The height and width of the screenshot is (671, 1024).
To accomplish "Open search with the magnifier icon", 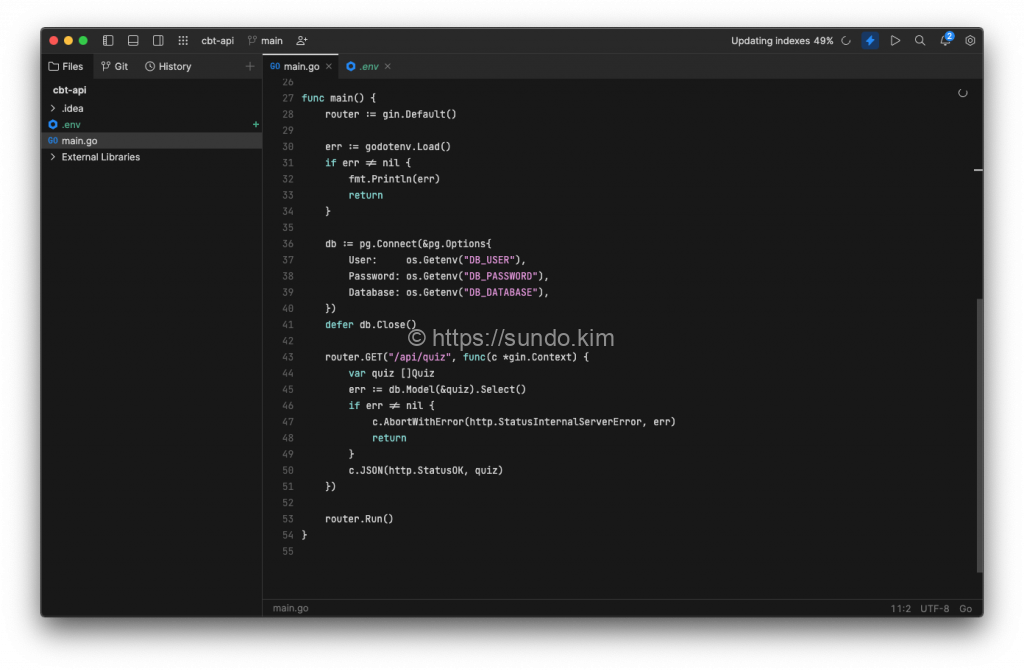I will point(920,41).
